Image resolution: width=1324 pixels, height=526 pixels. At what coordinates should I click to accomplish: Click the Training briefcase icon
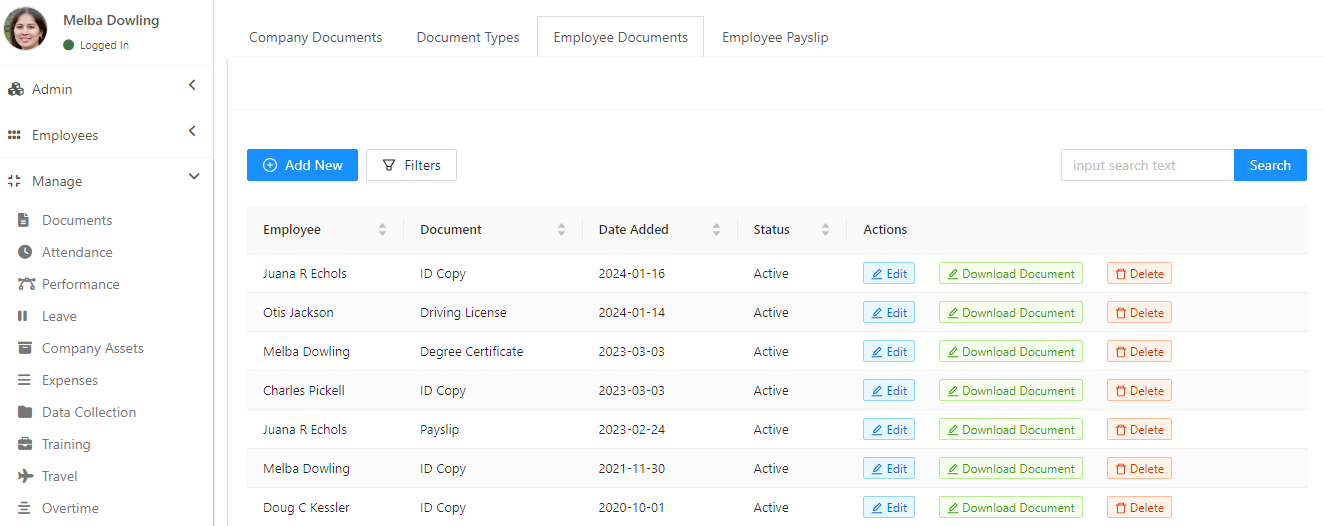click(x=24, y=444)
